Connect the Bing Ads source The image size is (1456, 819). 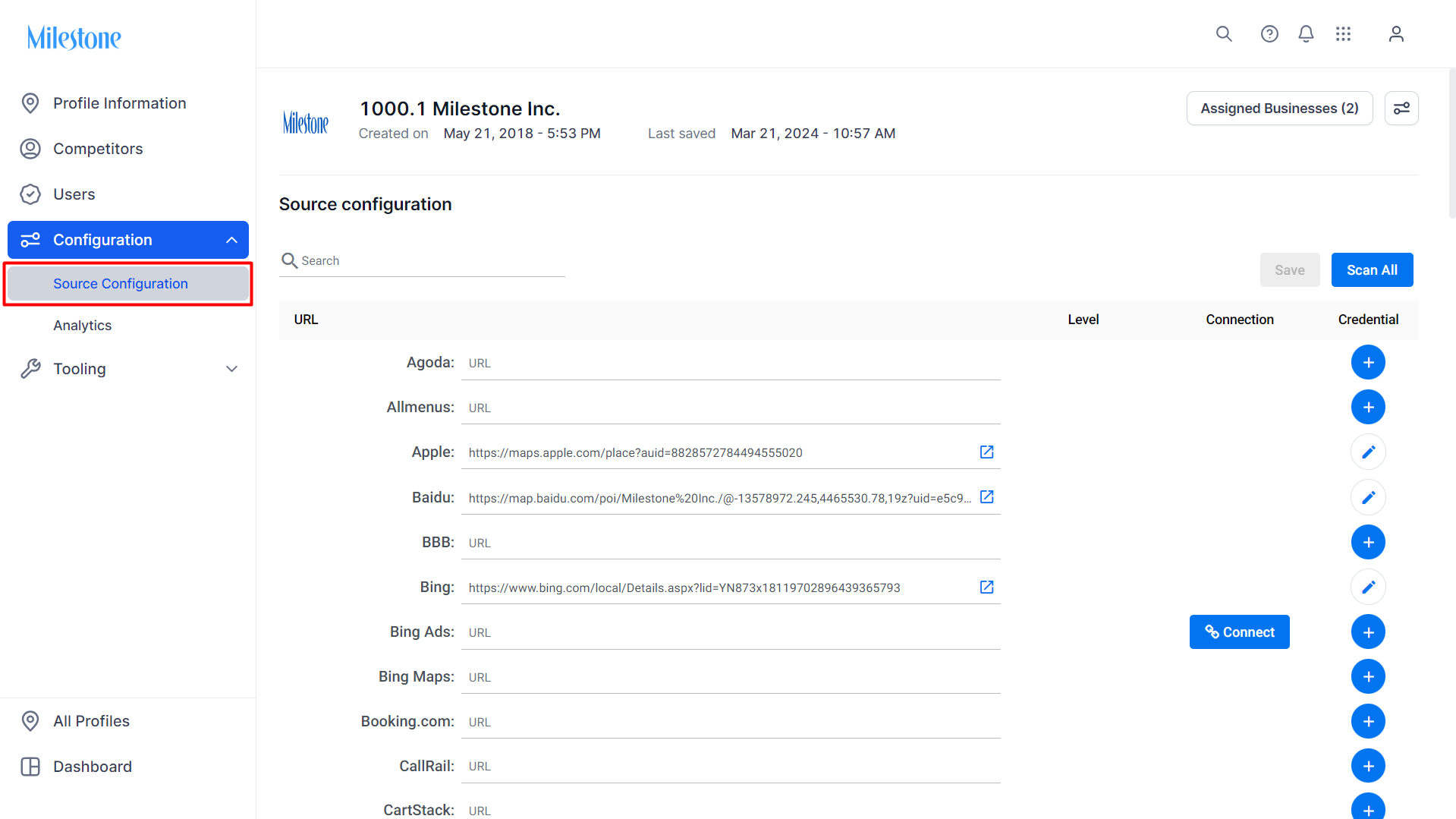pos(1239,632)
